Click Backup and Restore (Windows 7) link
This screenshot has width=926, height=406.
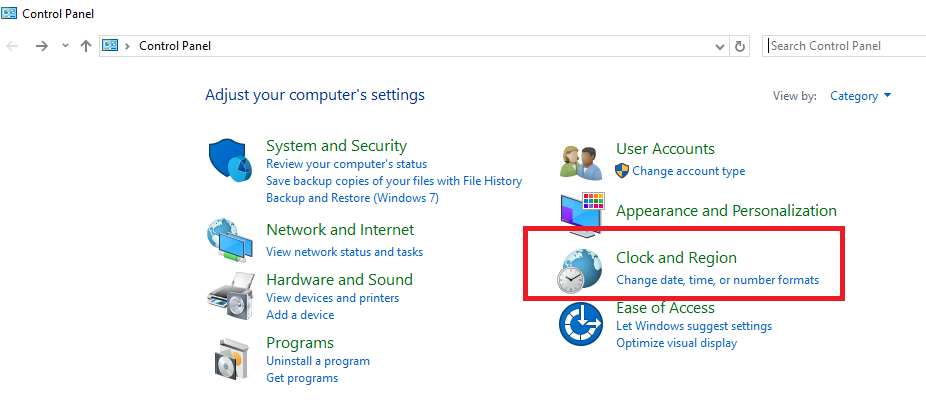point(352,198)
